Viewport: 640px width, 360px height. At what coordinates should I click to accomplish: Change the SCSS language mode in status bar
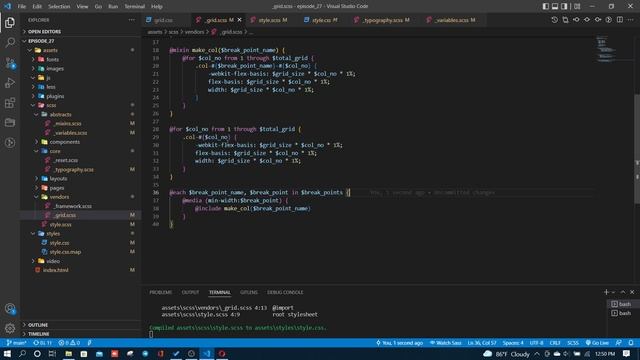coord(573,343)
